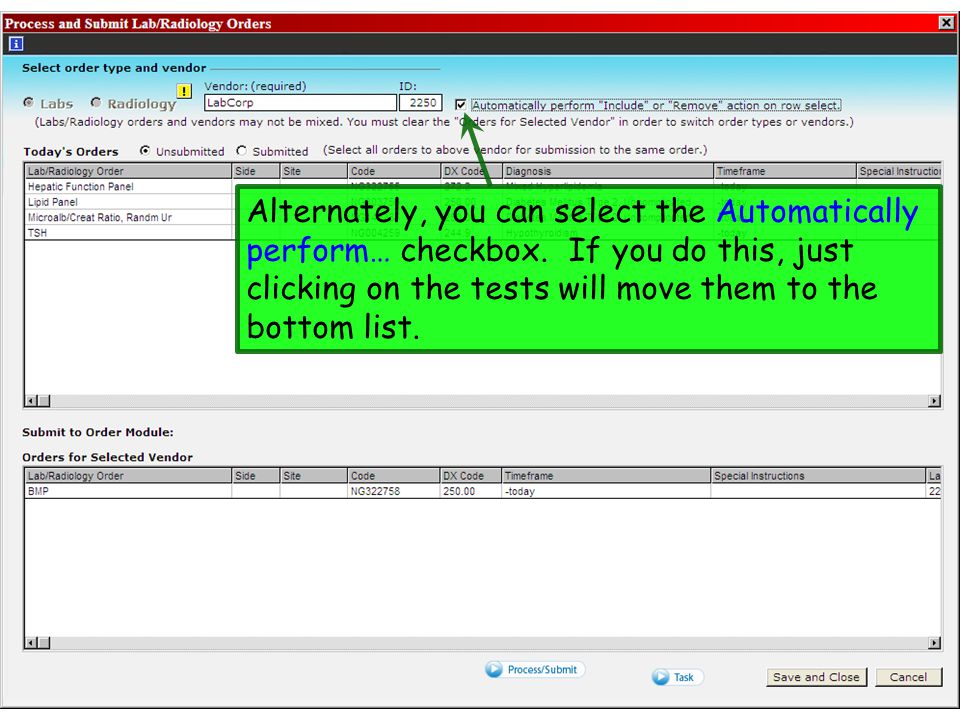Click the Vendor field containing LabCorp
The width and height of the screenshot is (960, 720).
pyautogui.click(x=300, y=103)
